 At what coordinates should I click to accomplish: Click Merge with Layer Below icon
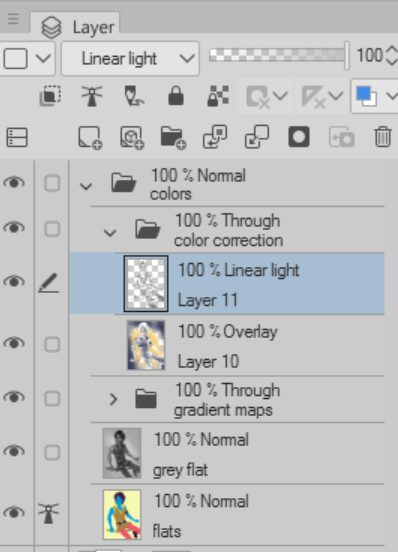point(257,137)
